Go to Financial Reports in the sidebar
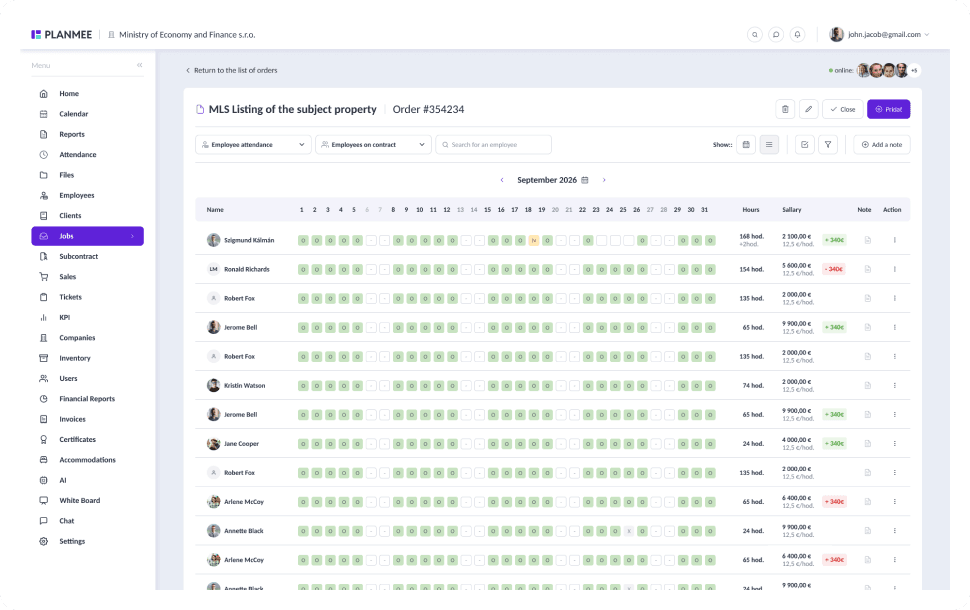Screen dimensions: 970x610 (x=87, y=399)
